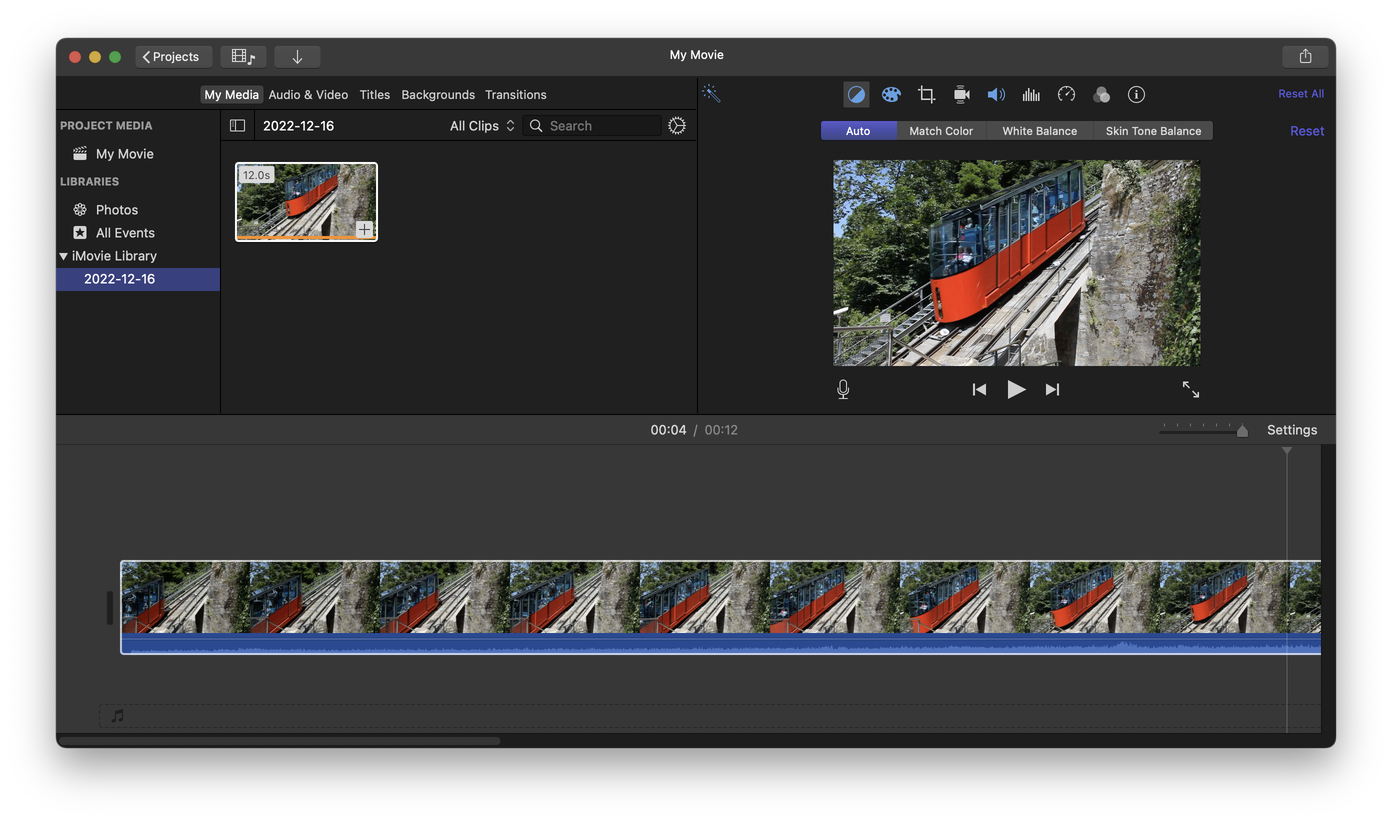Open timeline Settings

point(1292,430)
